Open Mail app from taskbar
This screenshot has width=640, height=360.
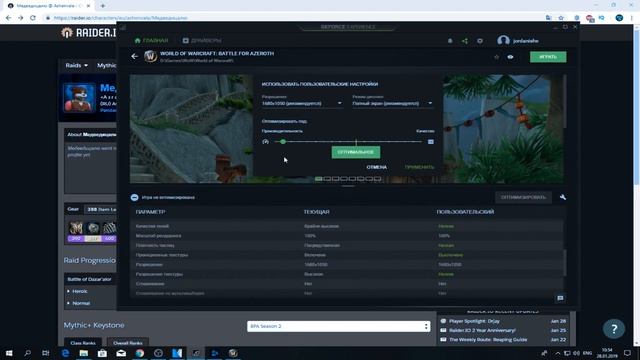click(121, 353)
